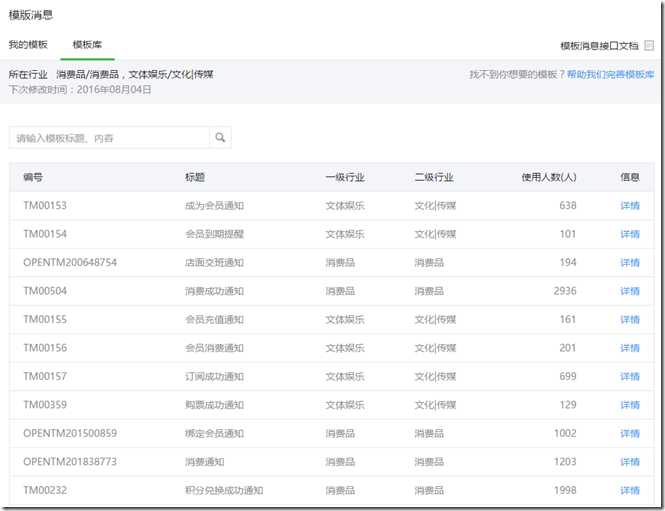Click the 编号 column header
The image size is (665, 511).
(x=33, y=177)
